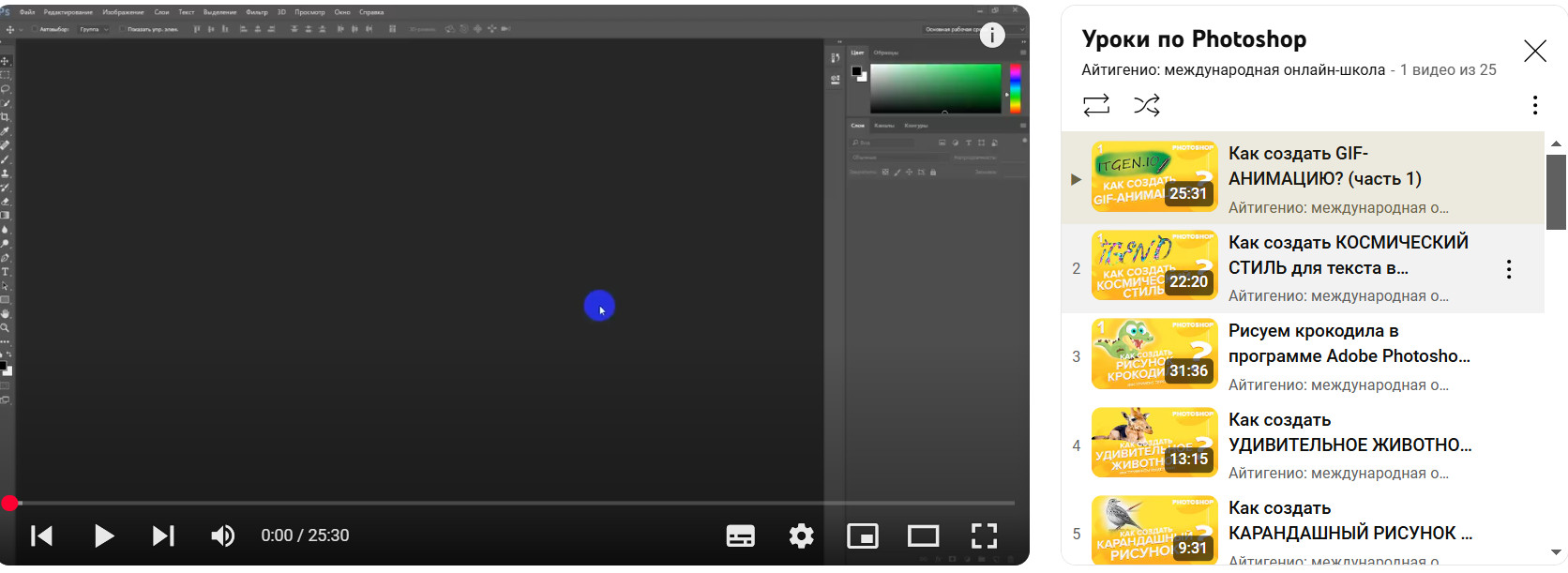
Task: Select the Healing Brush tool
Action: pos(5,144)
